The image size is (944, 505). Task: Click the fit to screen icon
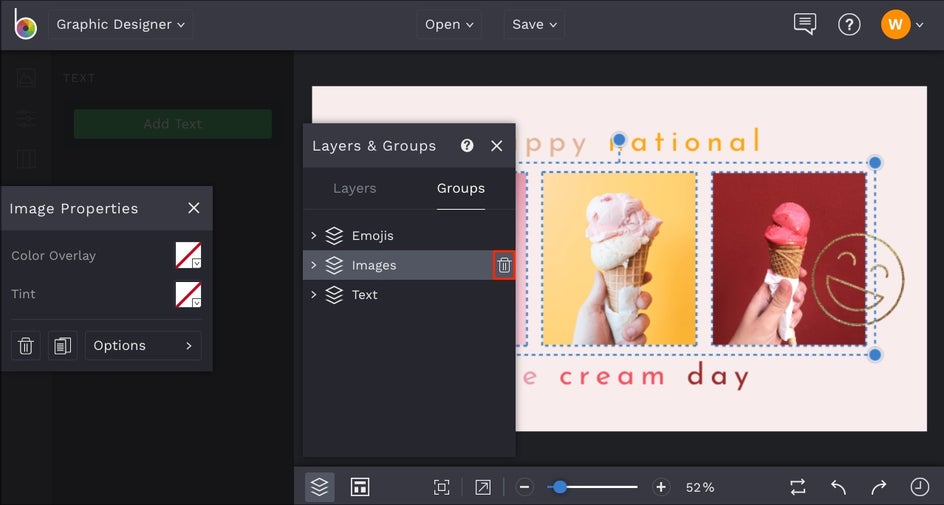[441, 487]
